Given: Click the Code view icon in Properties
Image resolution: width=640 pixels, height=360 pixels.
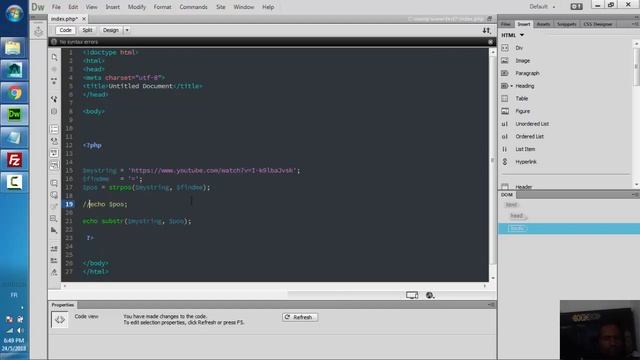Looking at the screenshot, I should (x=60, y=320).
